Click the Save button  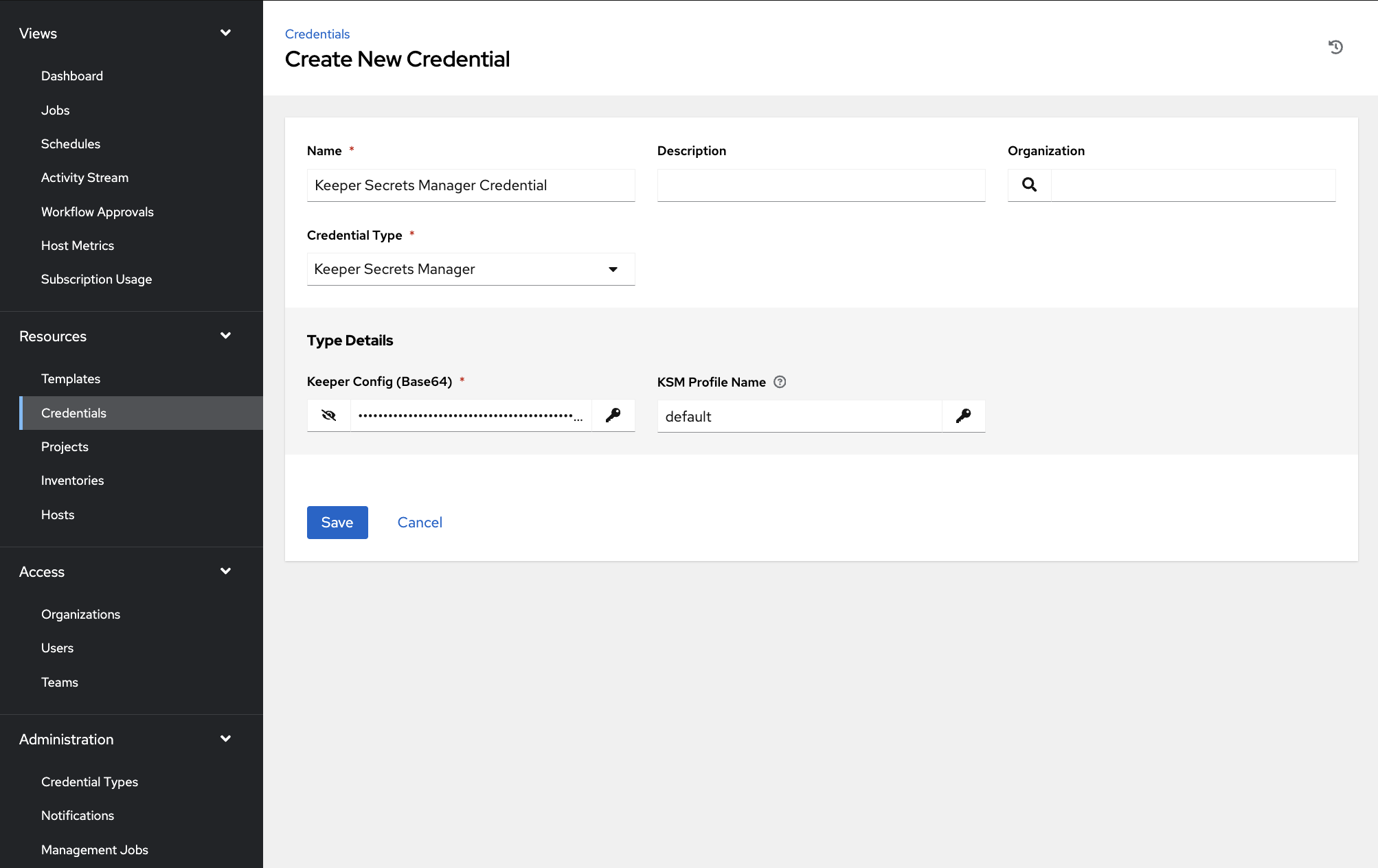[337, 523]
